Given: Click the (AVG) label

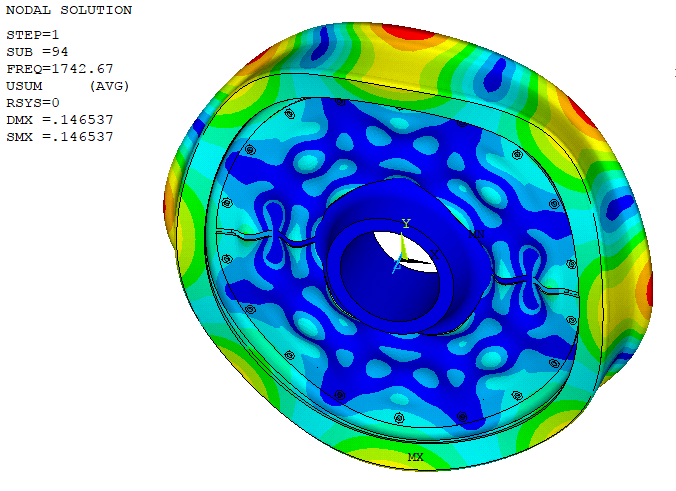Looking at the screenshot, I should (x=110, y=86).
